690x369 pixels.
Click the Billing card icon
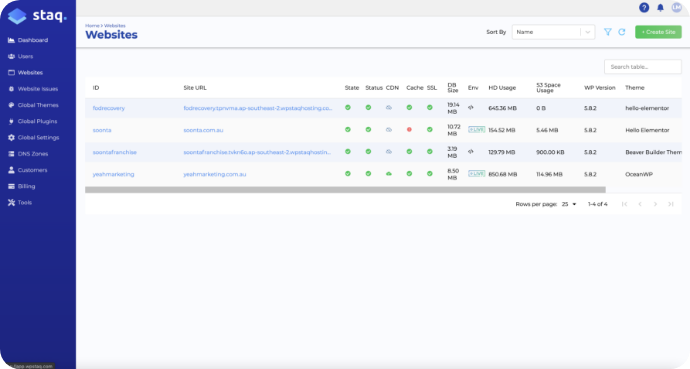tap(11, 186)
